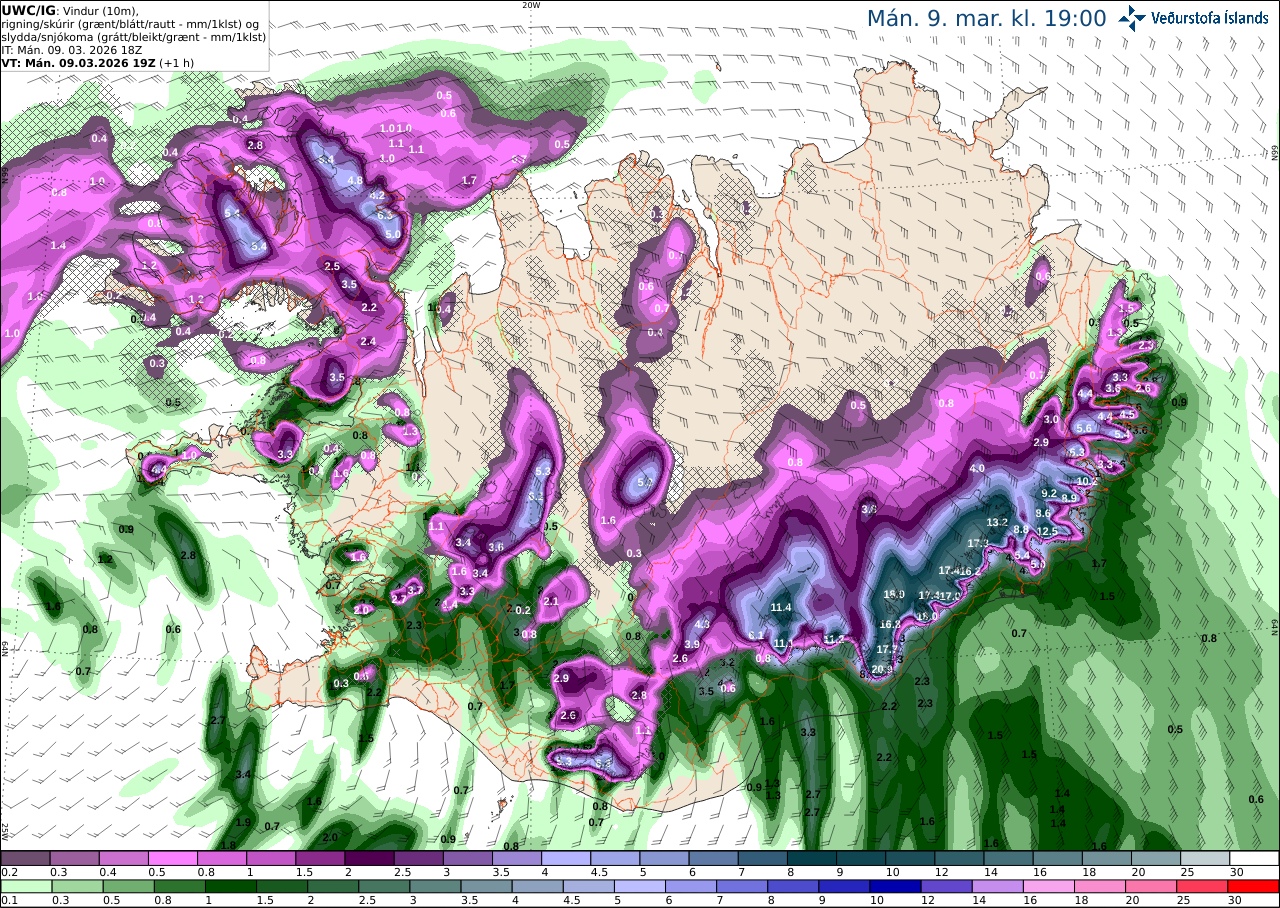This screenshot has width=1280, height=908.
Task: Click the 2.1 value in south Iceland
Action: [x=550, y=601]
